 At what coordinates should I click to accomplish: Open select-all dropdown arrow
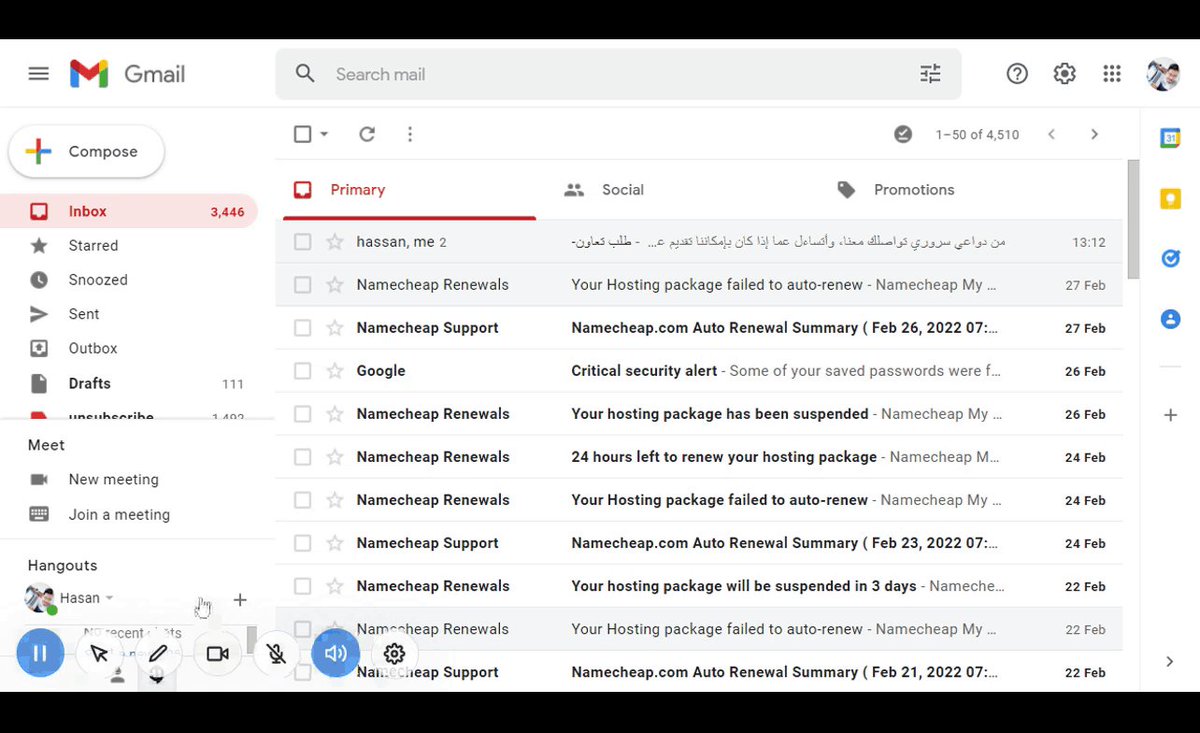click(x=324, y=134)
